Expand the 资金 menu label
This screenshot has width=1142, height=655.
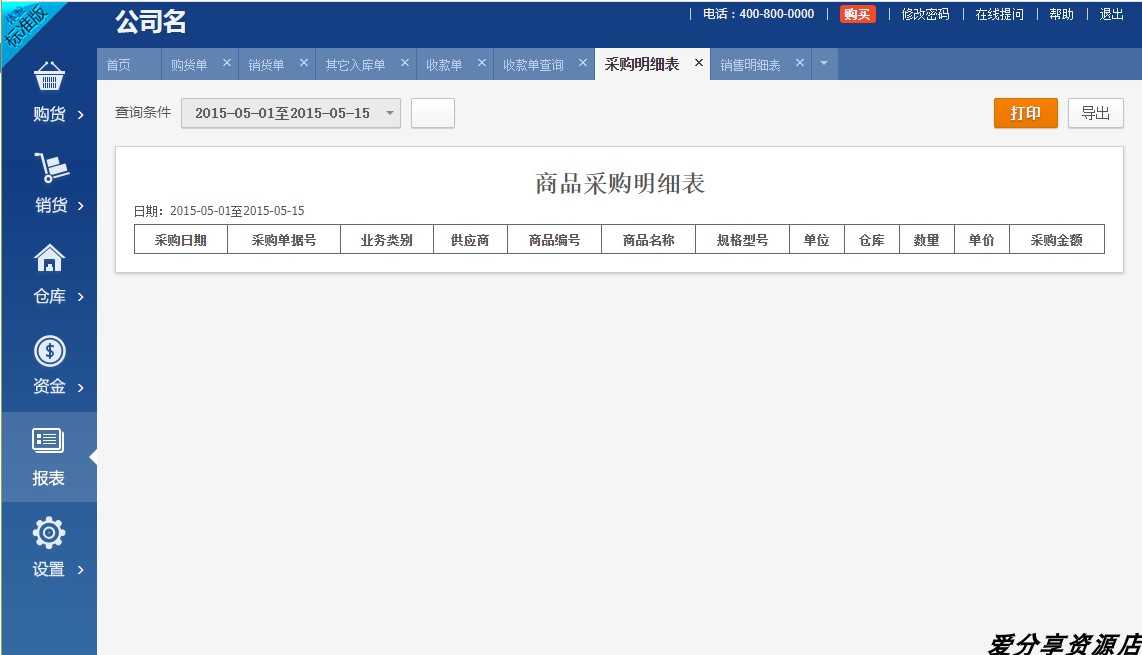(x=49, y=386)
